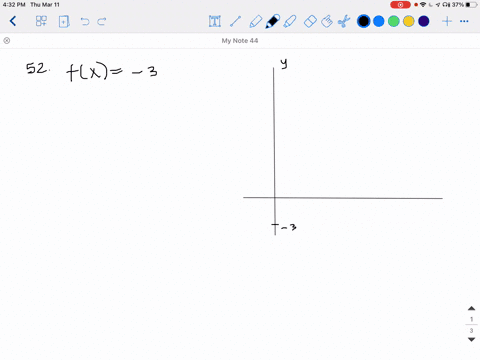Select the partial eraser tool
The image size is (480, 360).
coord(327,21)
